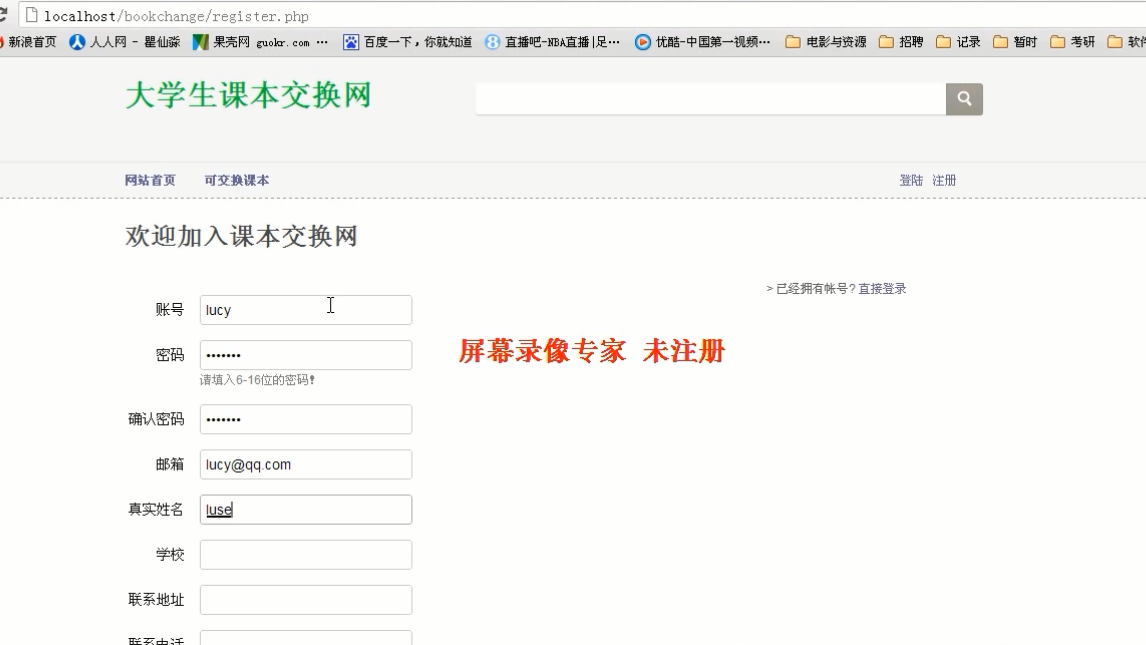Open the 考研 bookmark folder

point(1072,42)
